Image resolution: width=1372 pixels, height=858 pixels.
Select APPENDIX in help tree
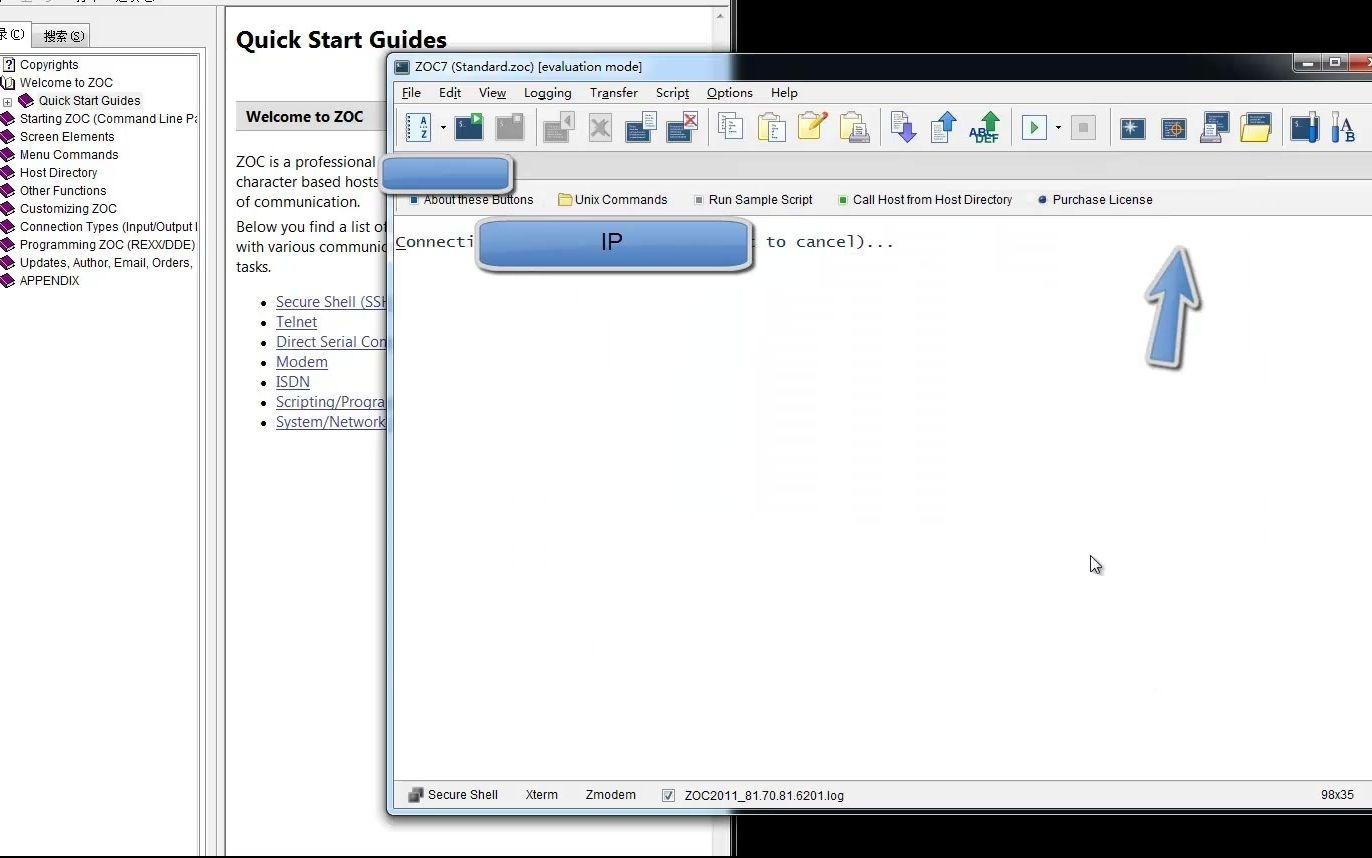(x=49, y=281)
